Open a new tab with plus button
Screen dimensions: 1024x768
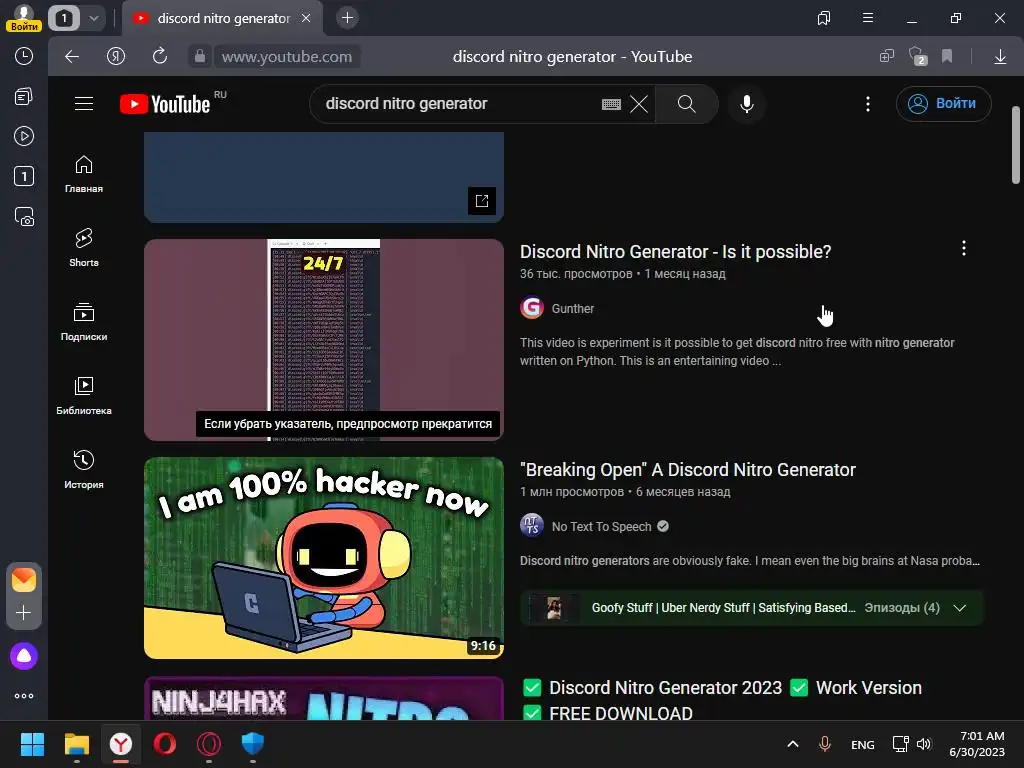coord(347,18)
